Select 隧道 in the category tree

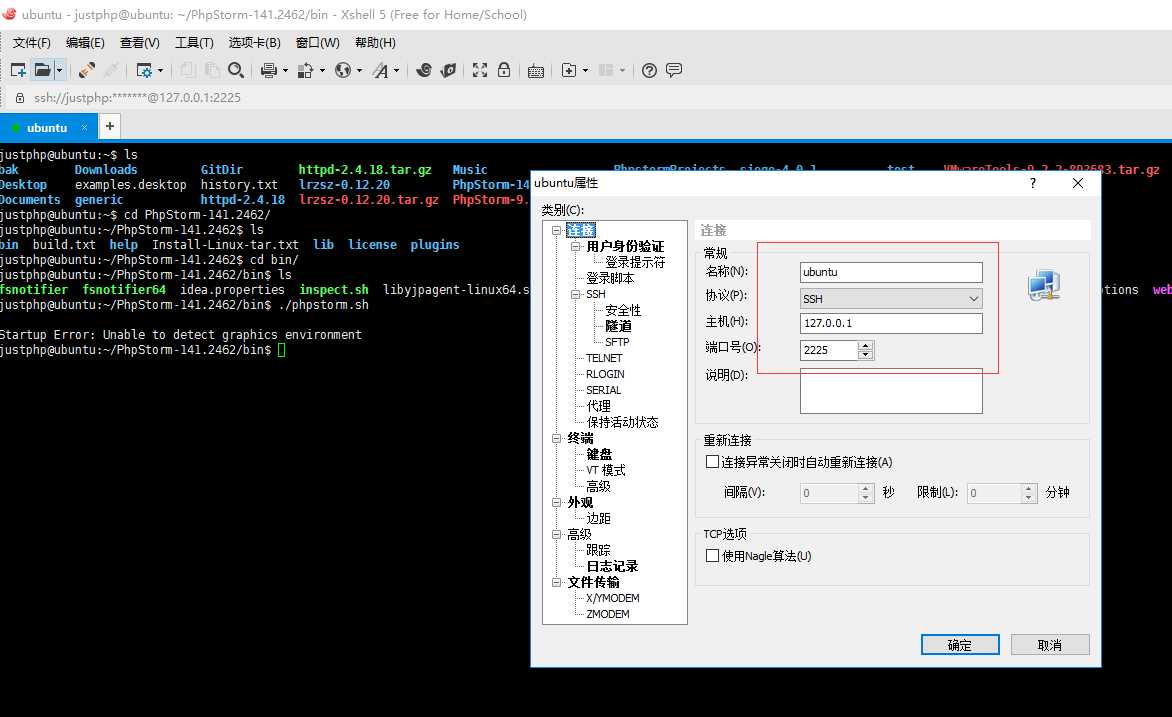click(x=618, y=327)
